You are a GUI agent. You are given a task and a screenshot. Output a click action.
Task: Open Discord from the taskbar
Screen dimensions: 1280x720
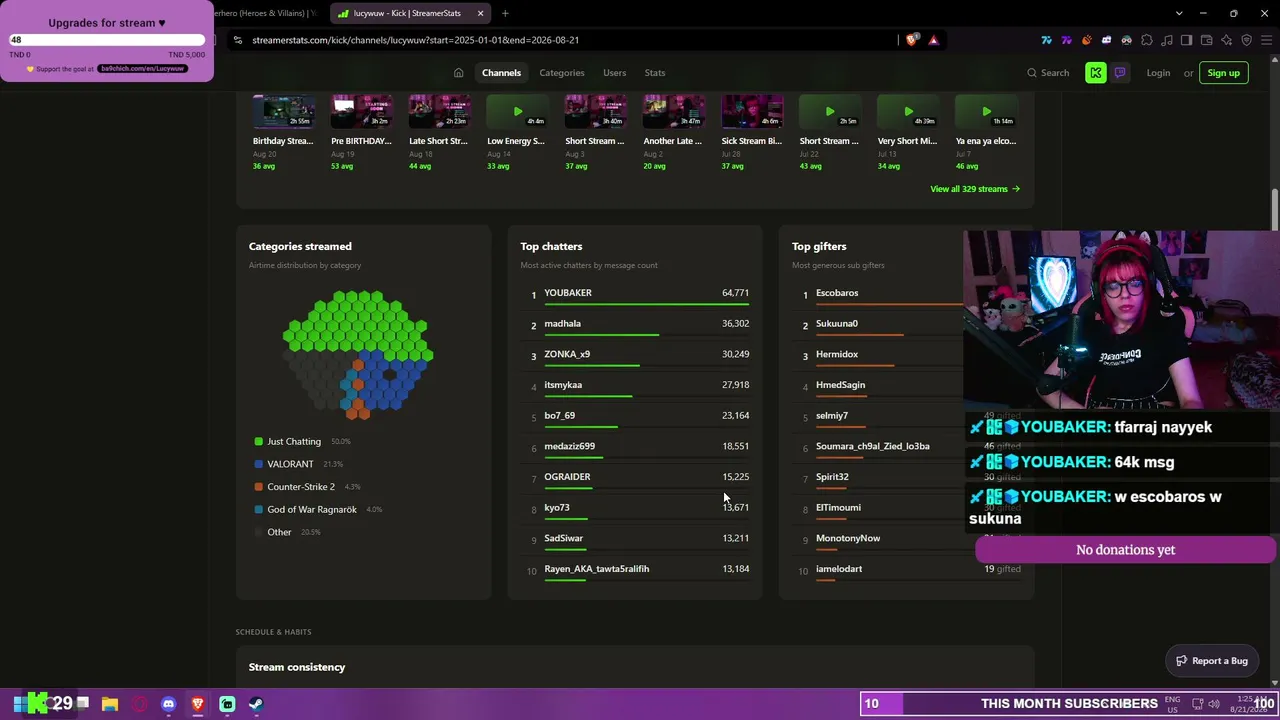tap(168, 704)
